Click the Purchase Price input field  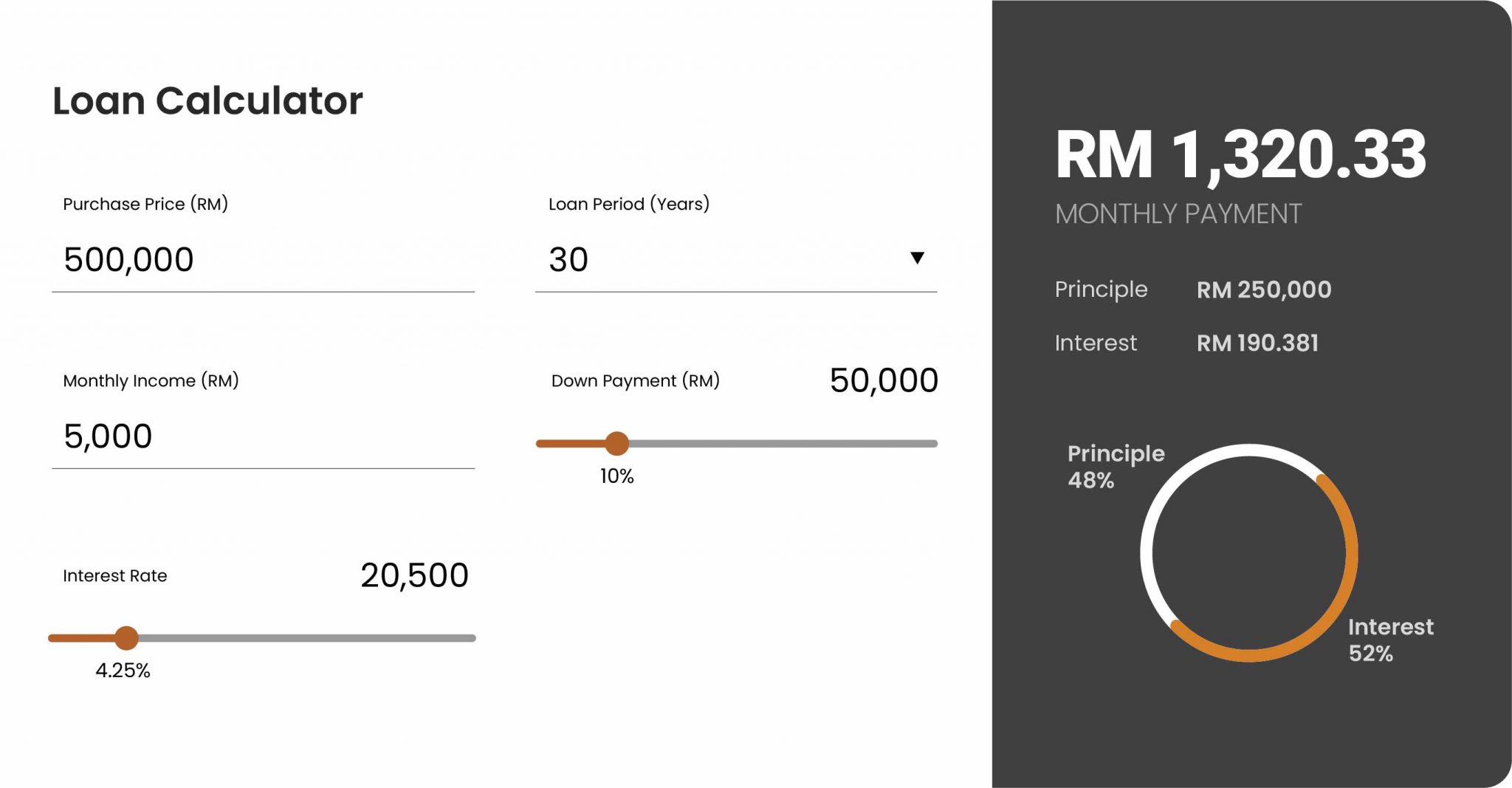tap(263, 260)
